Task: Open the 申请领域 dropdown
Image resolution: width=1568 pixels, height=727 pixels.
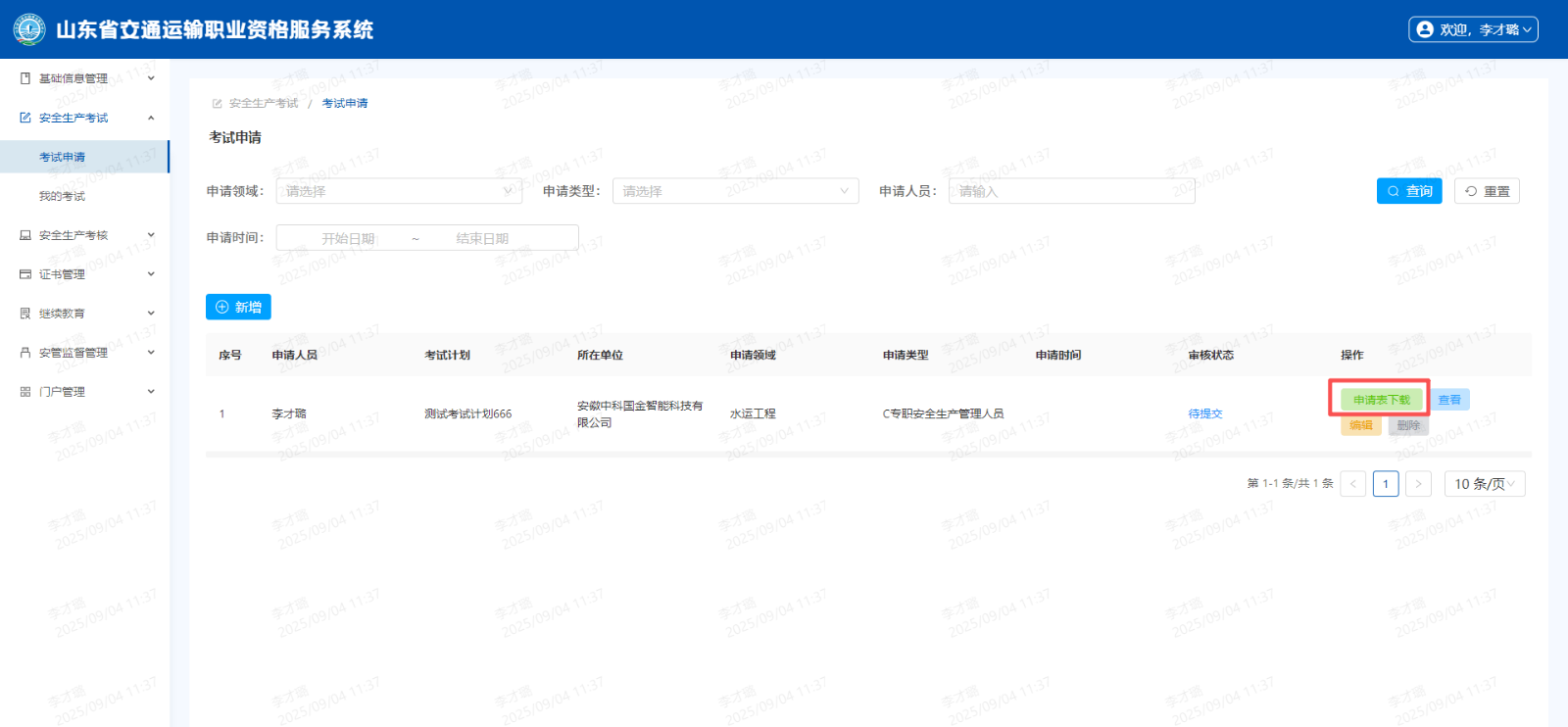Action: (x=399, y=191)
